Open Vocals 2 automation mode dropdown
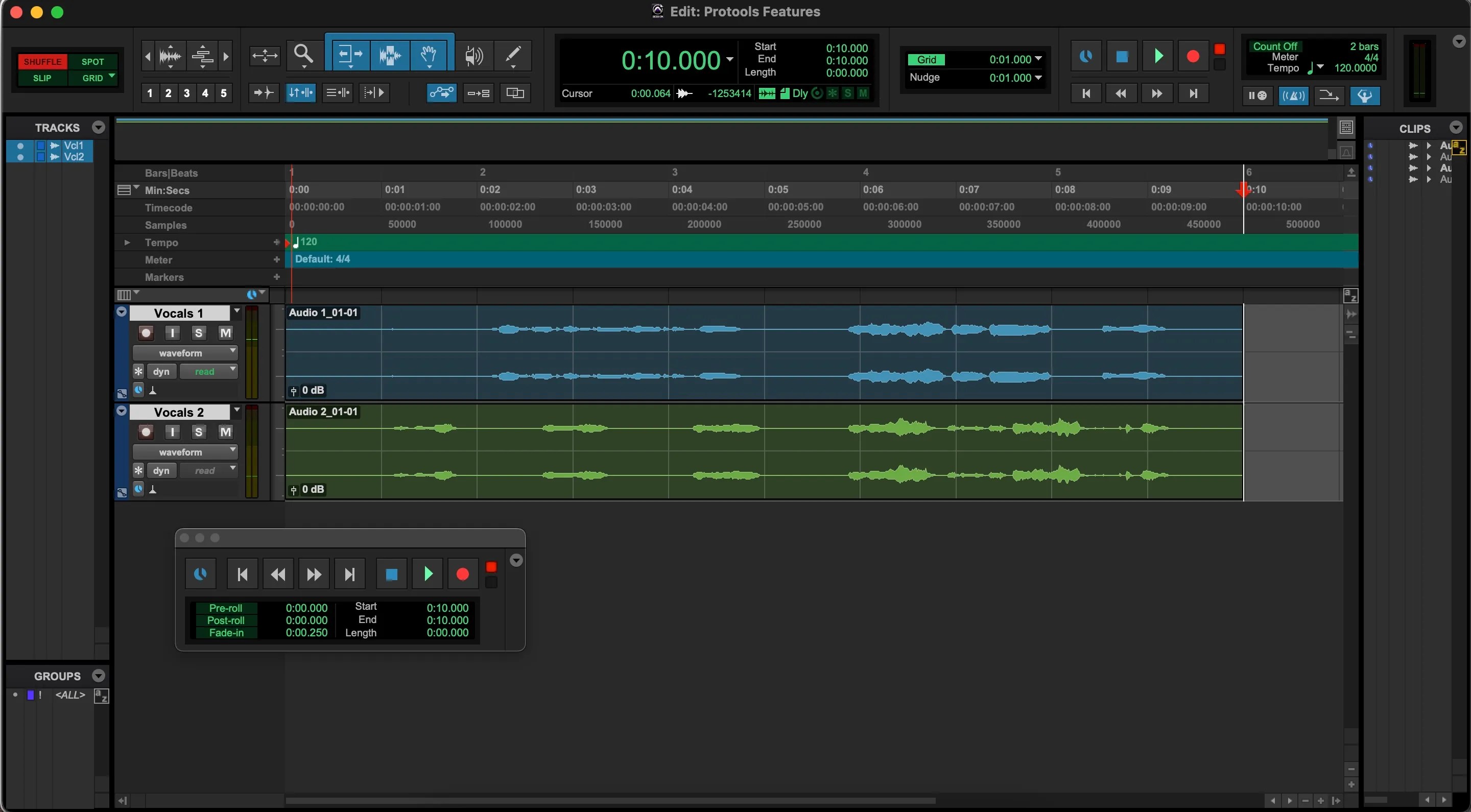This screenshot has width=1471, height=812. (x=209, y=470)
